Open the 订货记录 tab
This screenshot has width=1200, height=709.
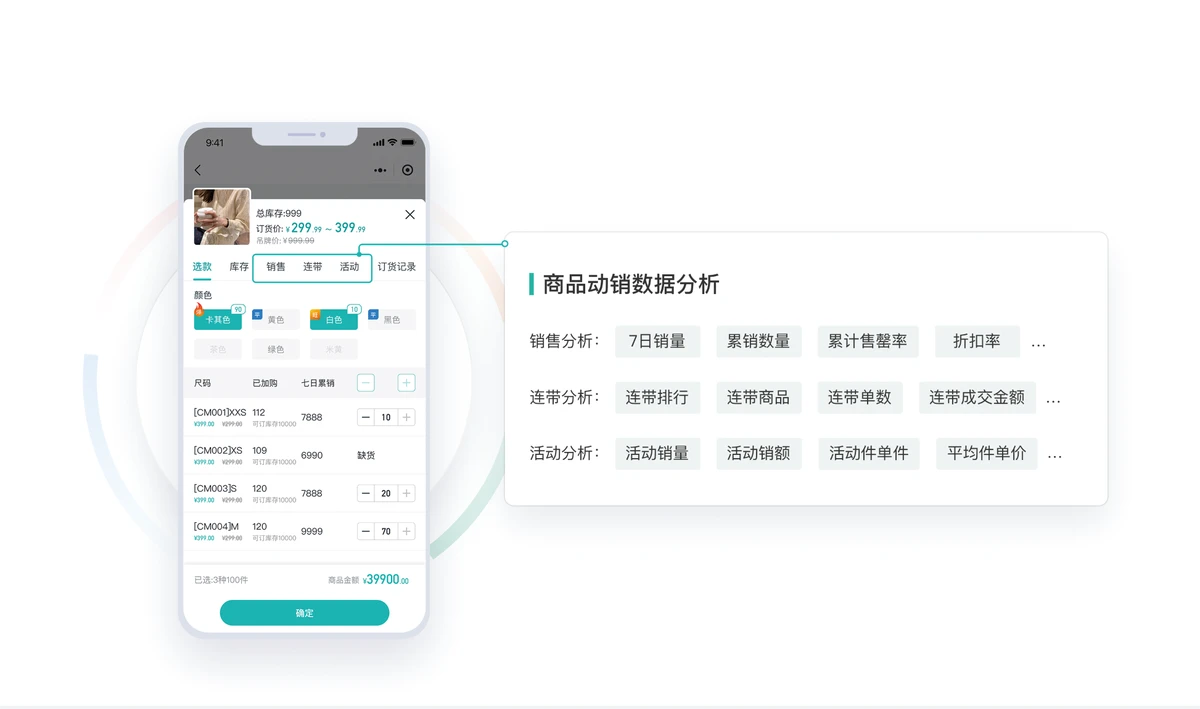pyautogui.click(x=397, y=267)
